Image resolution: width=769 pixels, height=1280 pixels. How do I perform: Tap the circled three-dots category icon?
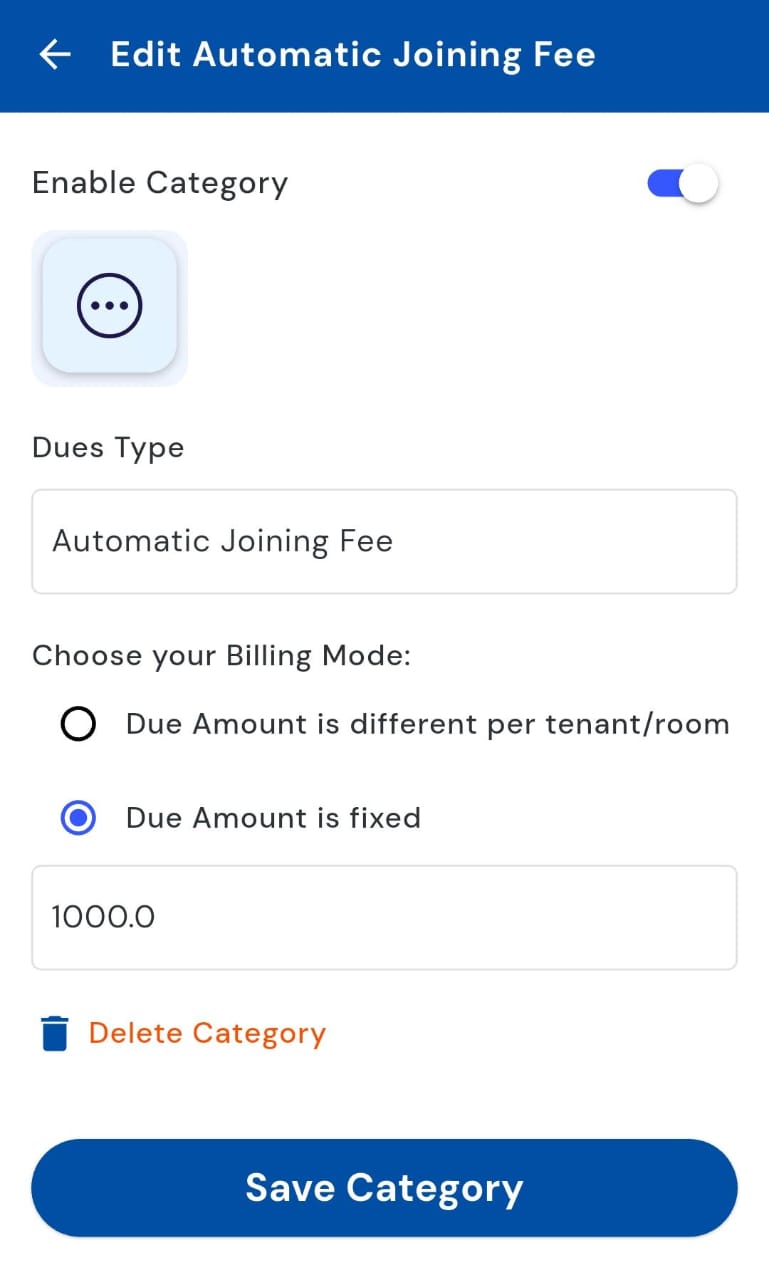110,306
